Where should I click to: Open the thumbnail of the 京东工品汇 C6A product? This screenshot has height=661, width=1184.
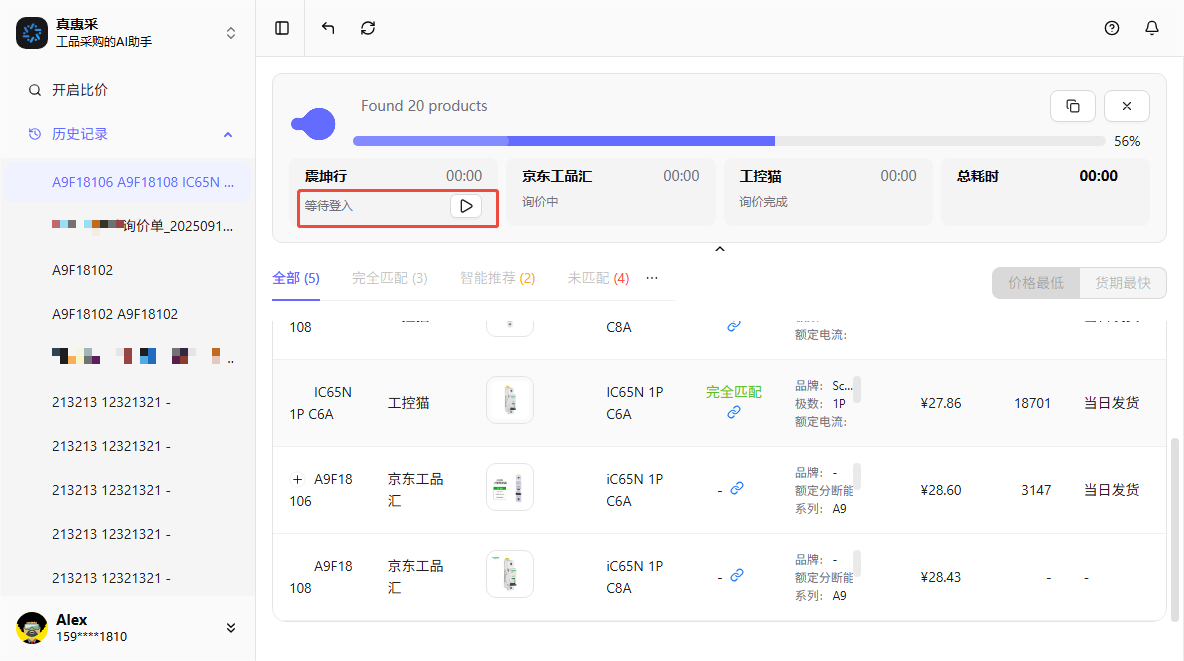[510, 487]
